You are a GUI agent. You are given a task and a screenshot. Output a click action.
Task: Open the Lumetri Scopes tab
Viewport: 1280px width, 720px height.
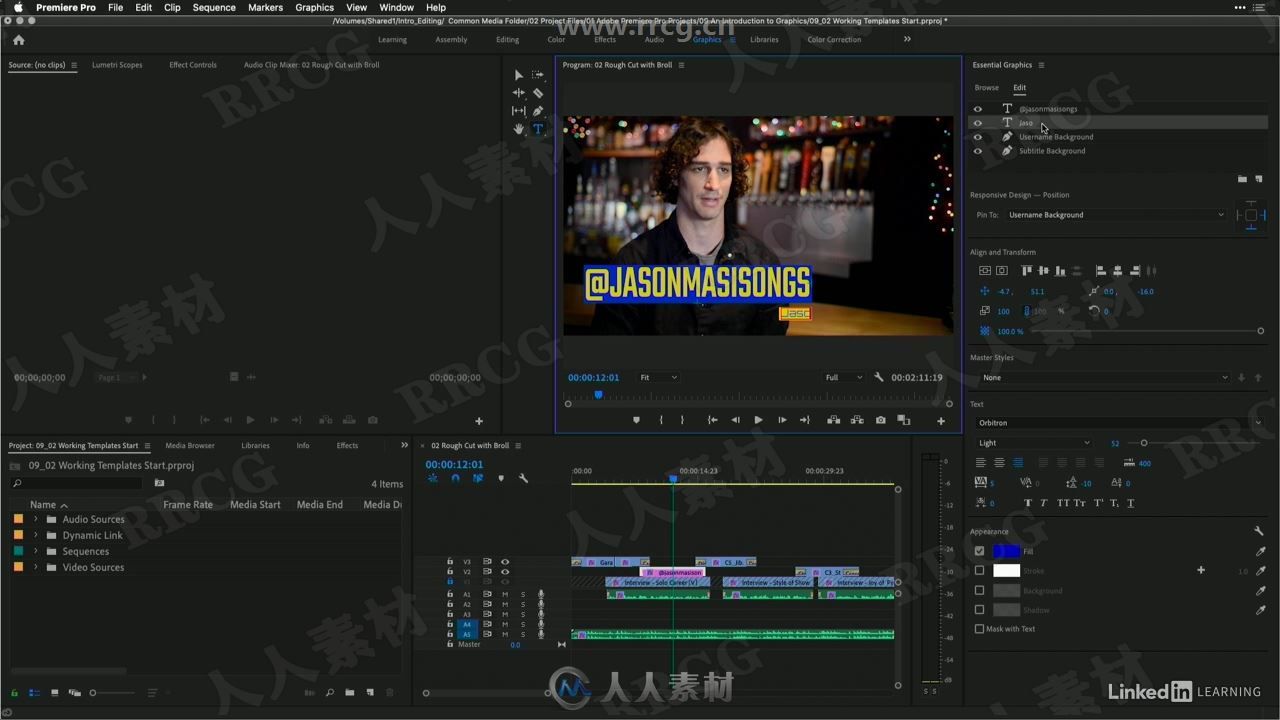pyautogui.click(x=117, y=65)
